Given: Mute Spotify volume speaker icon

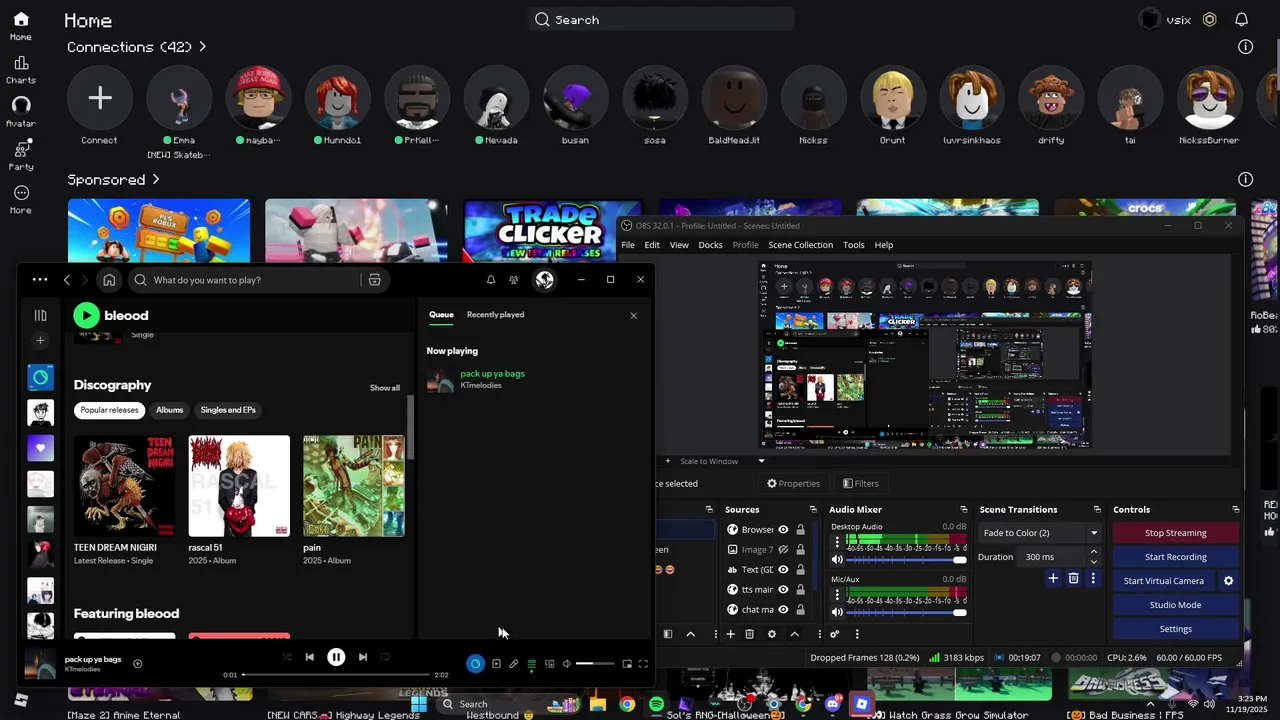Looking at the screenshot, I should point(567,664).
